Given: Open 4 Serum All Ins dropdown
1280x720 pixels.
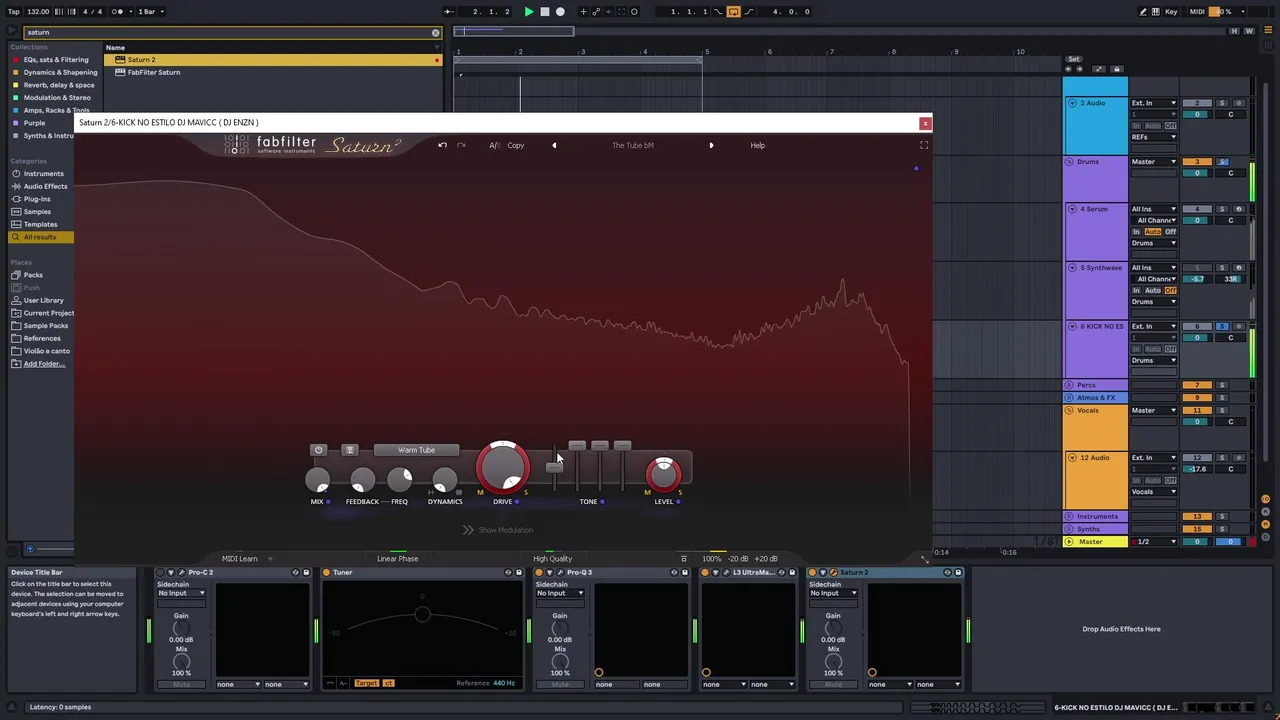Looking at the screenshot, I should 1154,209.
